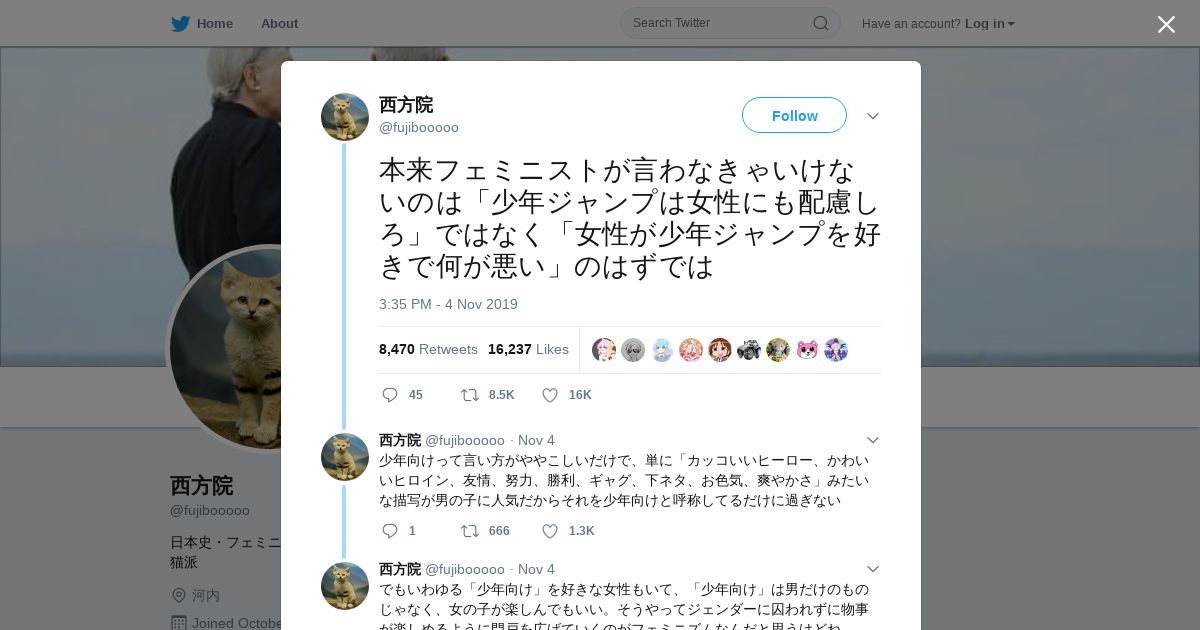1200x630 pixels.
Task: Retweet the reply showing 666 retweets
Action: click(469, 531)
